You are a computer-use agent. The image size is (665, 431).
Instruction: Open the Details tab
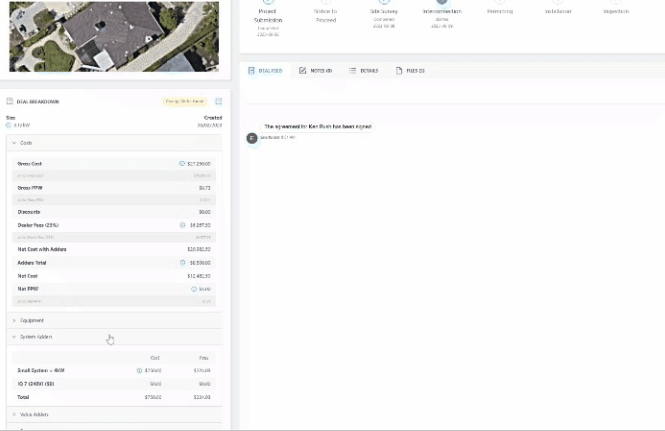[363, 71]
